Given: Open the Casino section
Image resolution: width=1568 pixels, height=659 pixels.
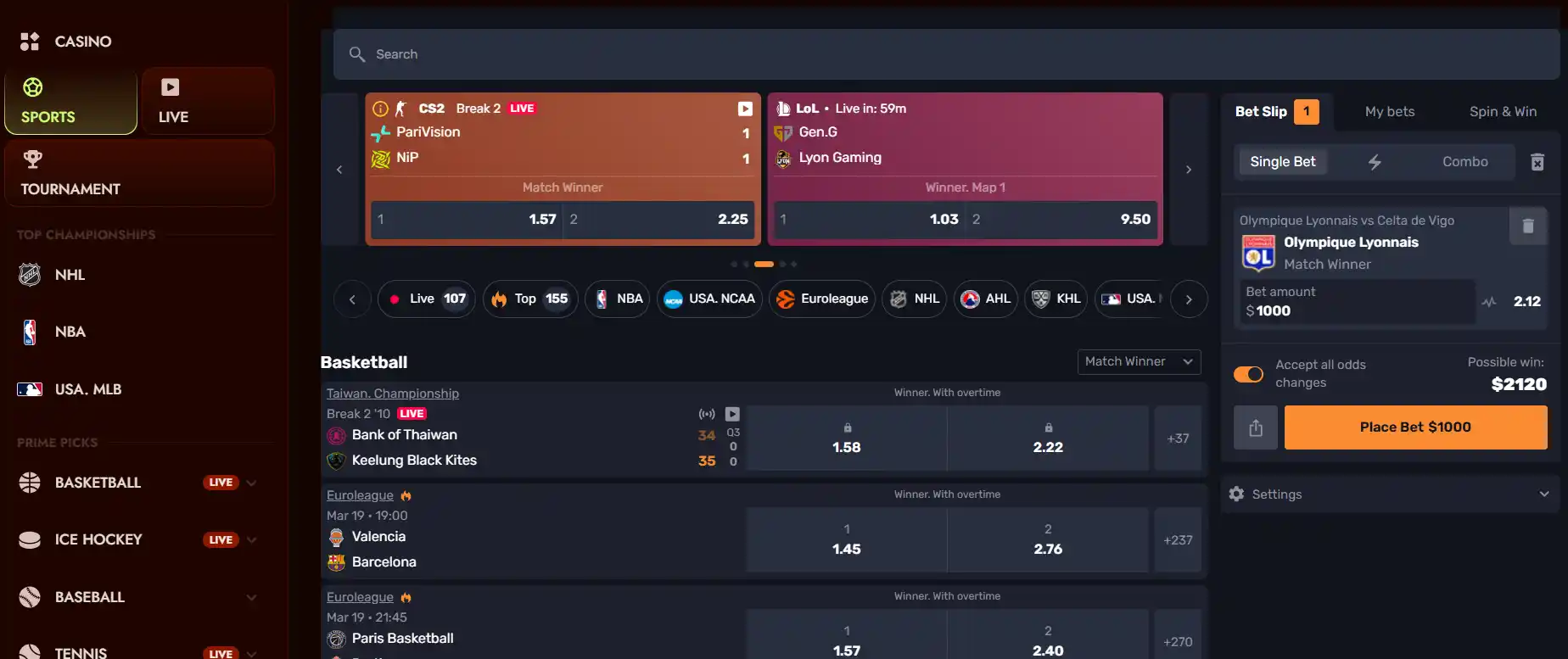Looking at the screenshot, I should (x=66, y=41).
